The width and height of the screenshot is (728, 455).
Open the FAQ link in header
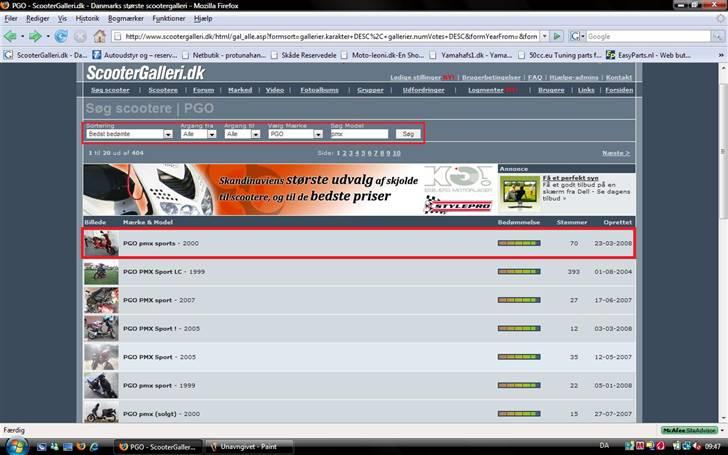tap(535, 77)
